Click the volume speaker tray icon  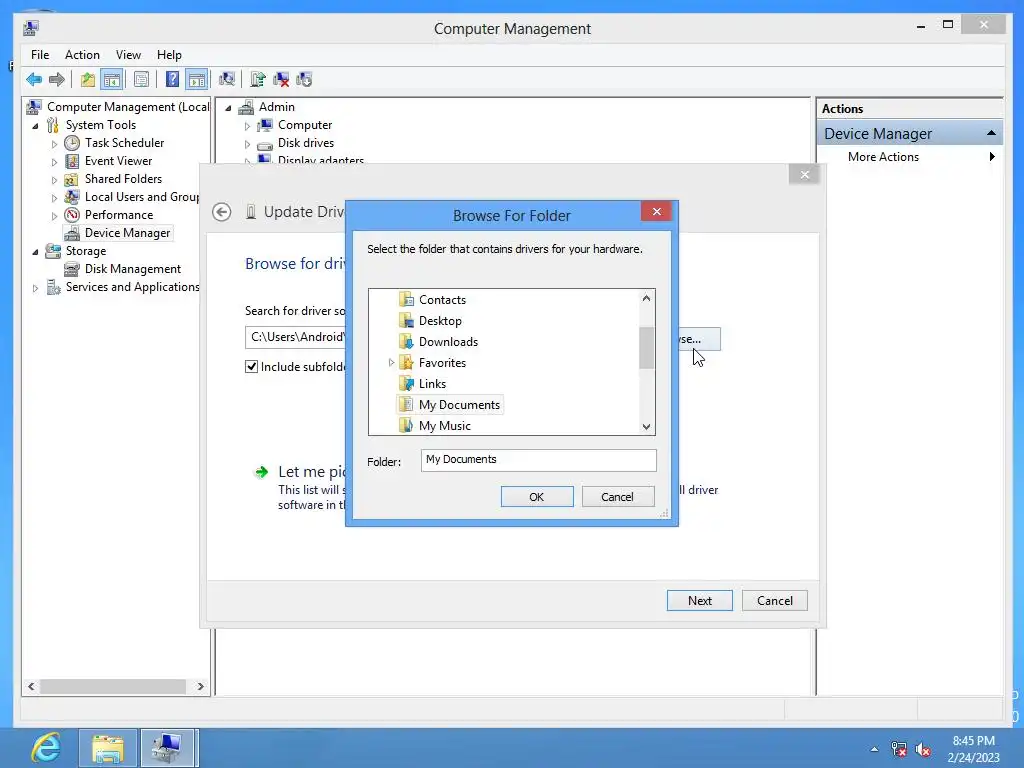coord(923,750)
